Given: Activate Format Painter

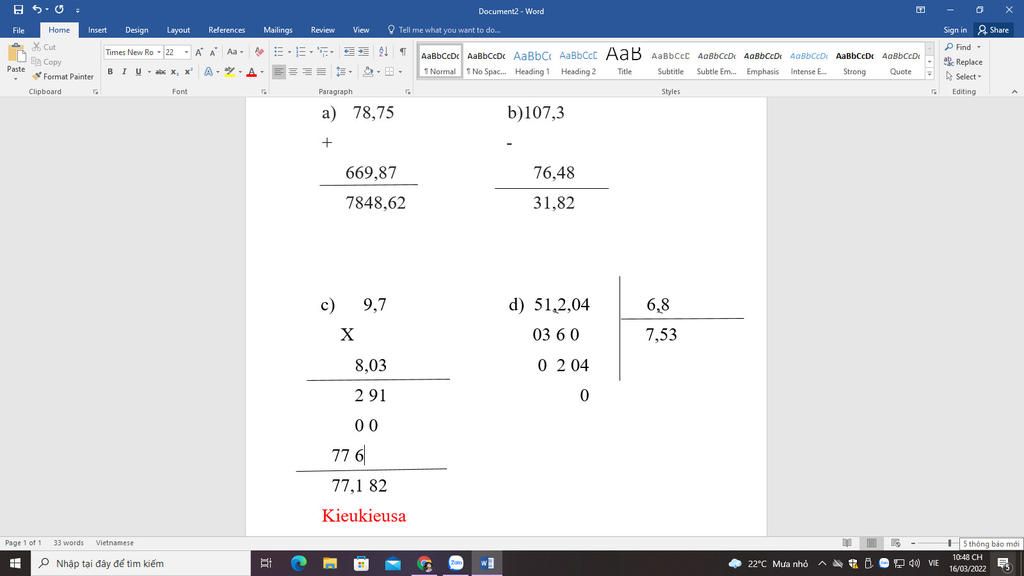Looking at the screenshot, I should point(63,76).
